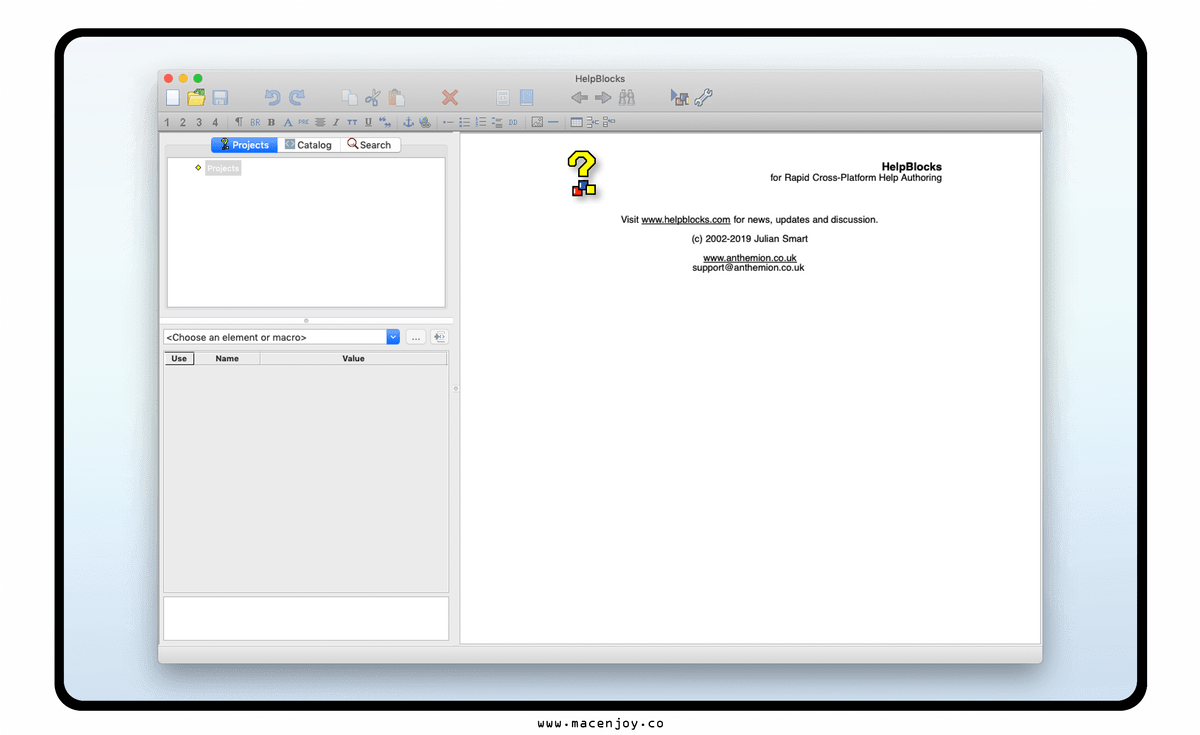Paste from clipboard icon

point(397,98)
